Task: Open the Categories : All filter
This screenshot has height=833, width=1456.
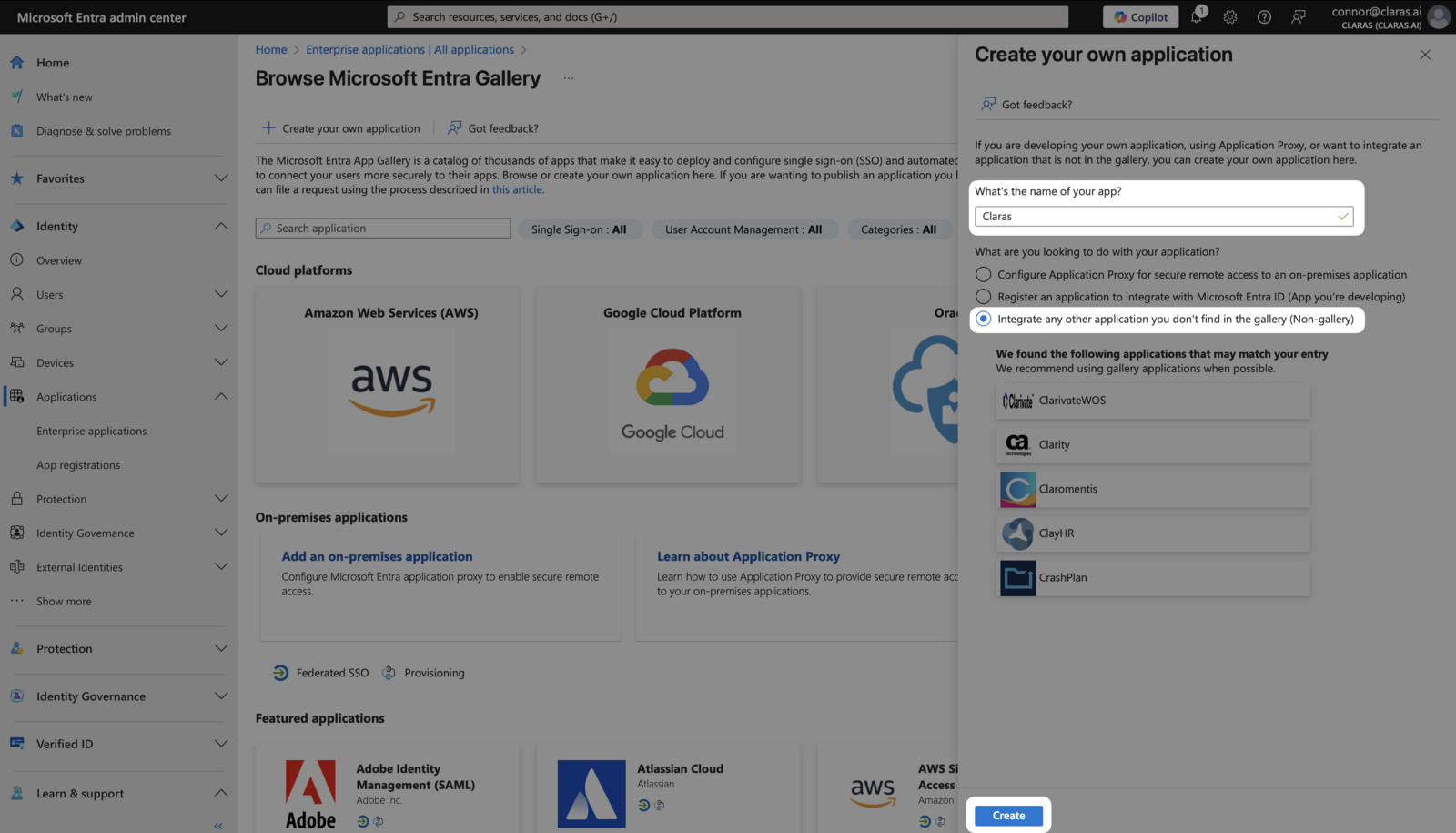Action: tap(898, 229)
